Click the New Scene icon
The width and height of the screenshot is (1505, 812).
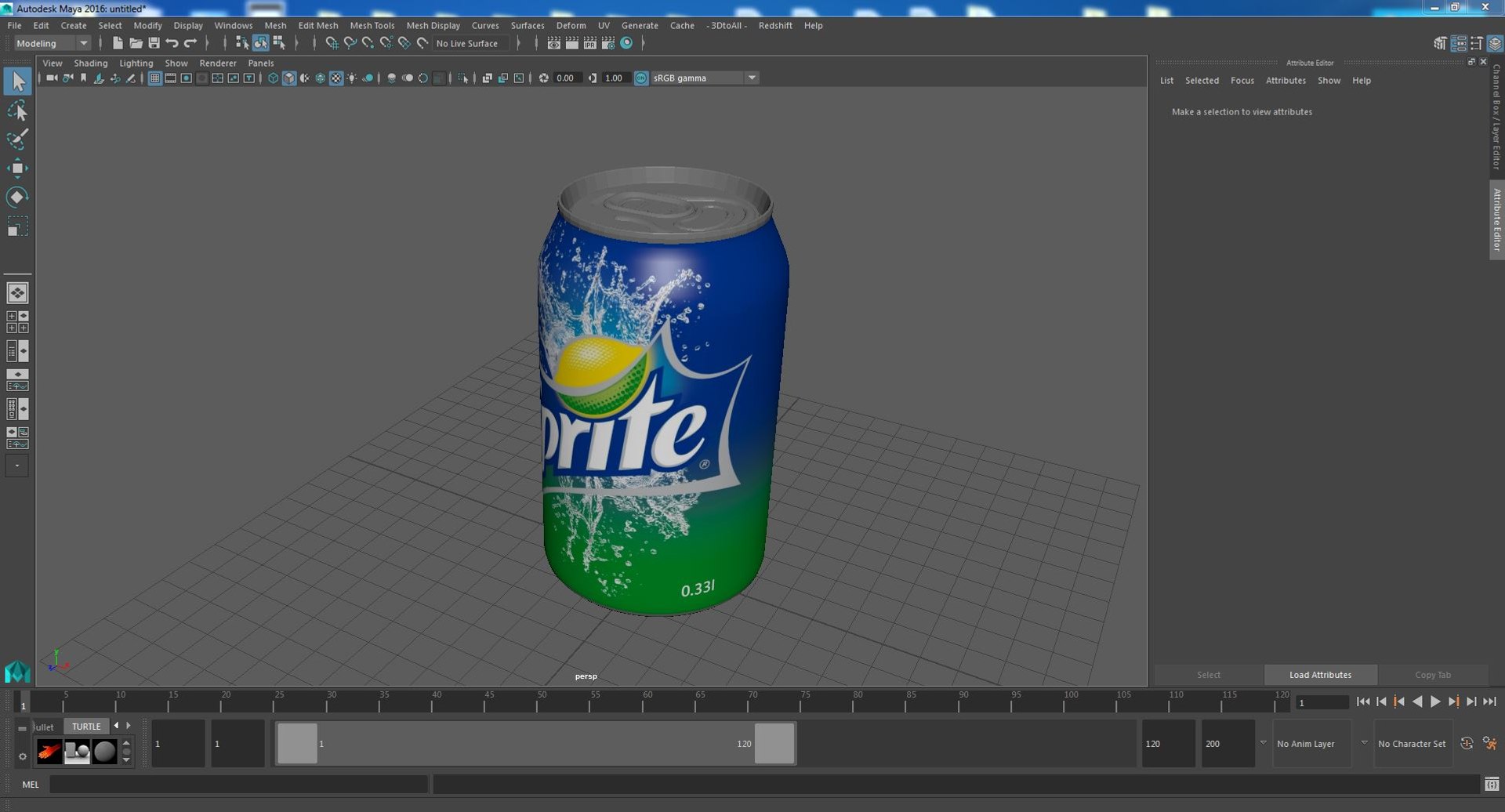click(118, 43)
